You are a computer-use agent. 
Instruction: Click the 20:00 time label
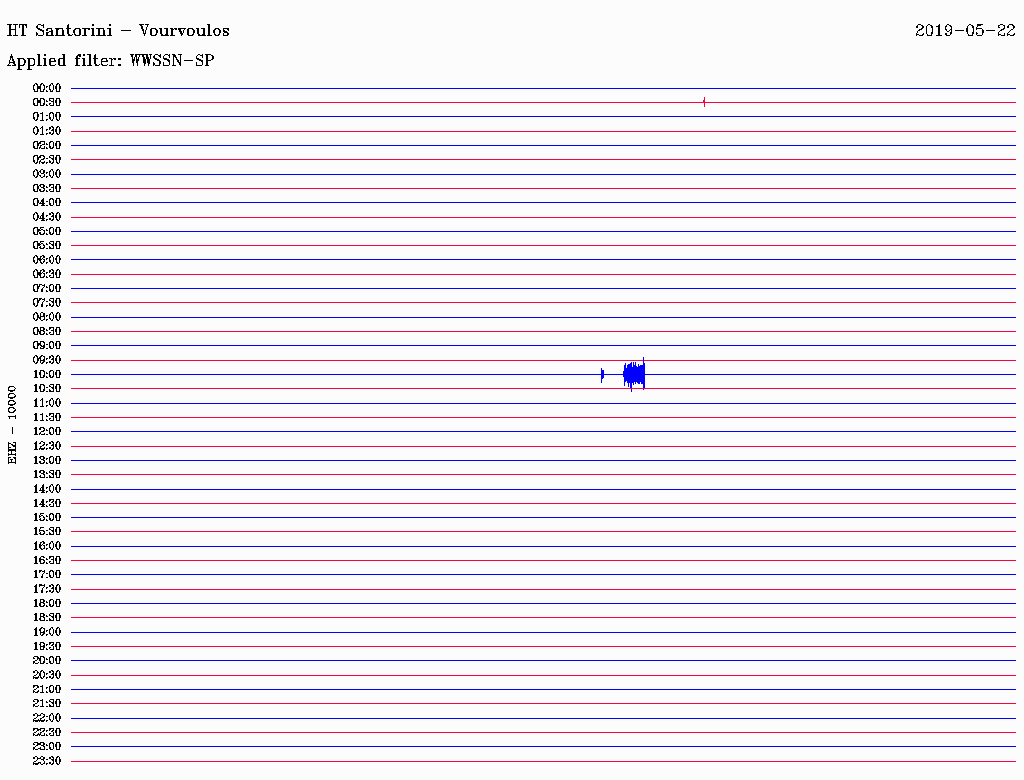[x=47, y=660]
